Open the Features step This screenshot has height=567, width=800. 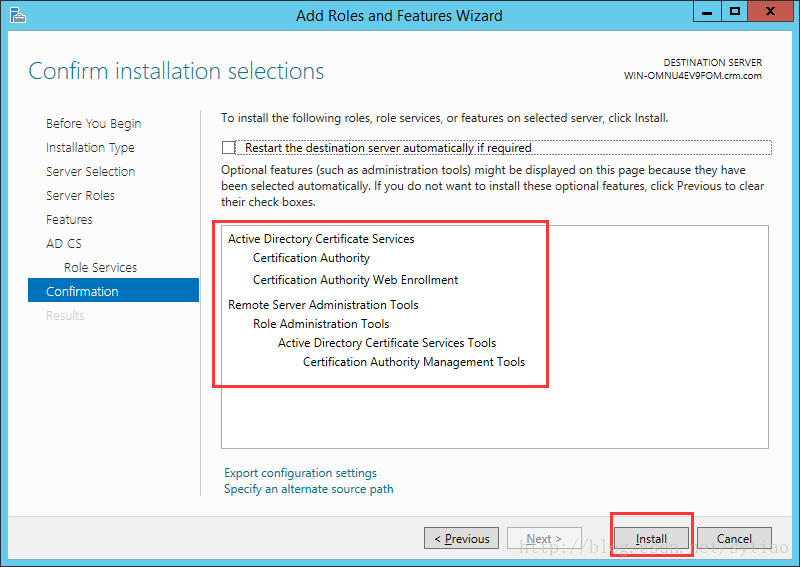(69, 219)
